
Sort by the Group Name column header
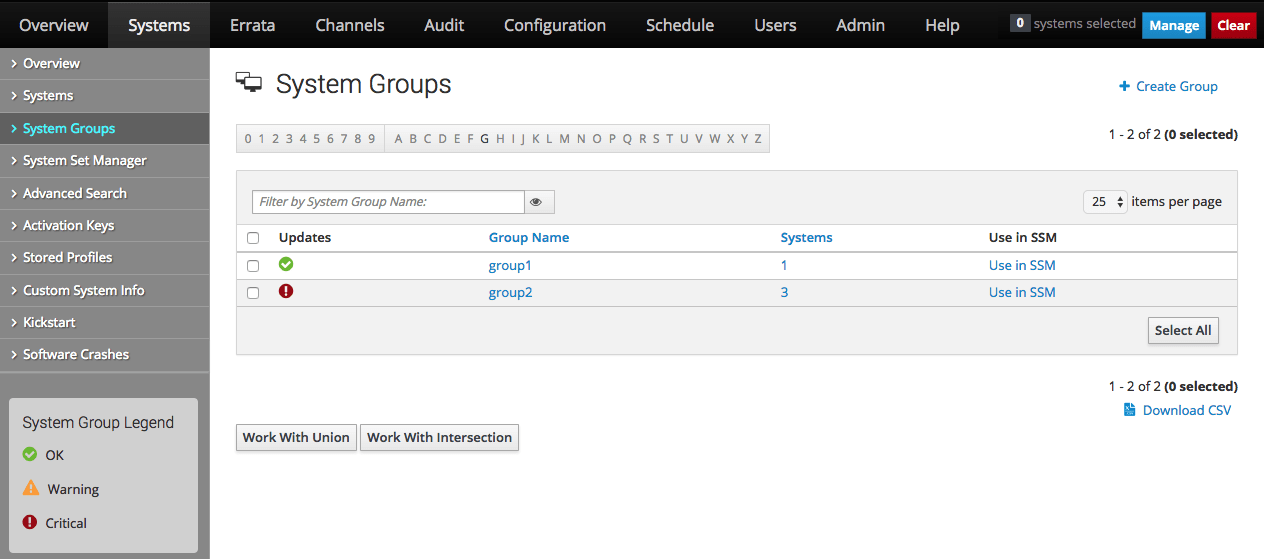click(x=529, y=237)
